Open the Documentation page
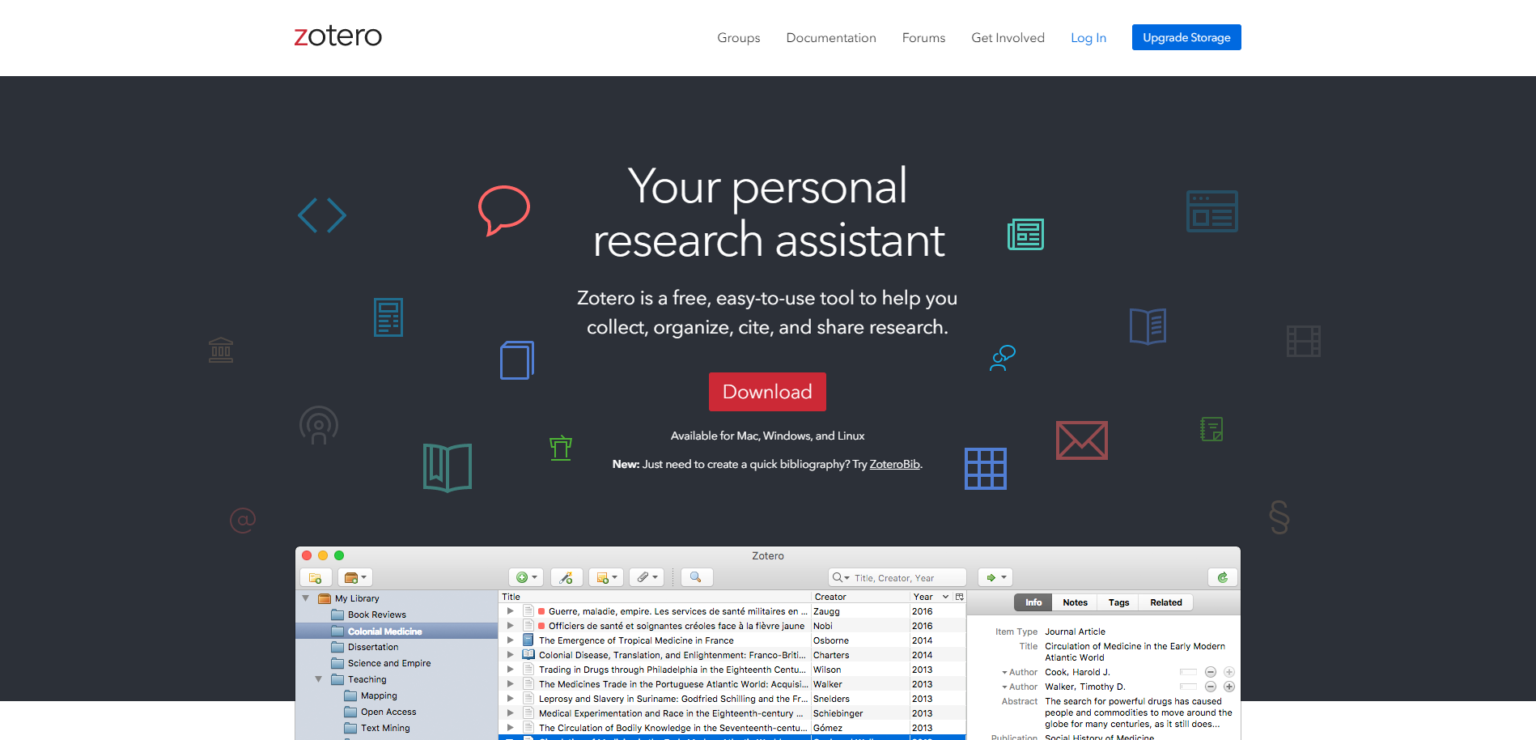The height and width of the screenshot is (740, 1536). coord(831,38)
